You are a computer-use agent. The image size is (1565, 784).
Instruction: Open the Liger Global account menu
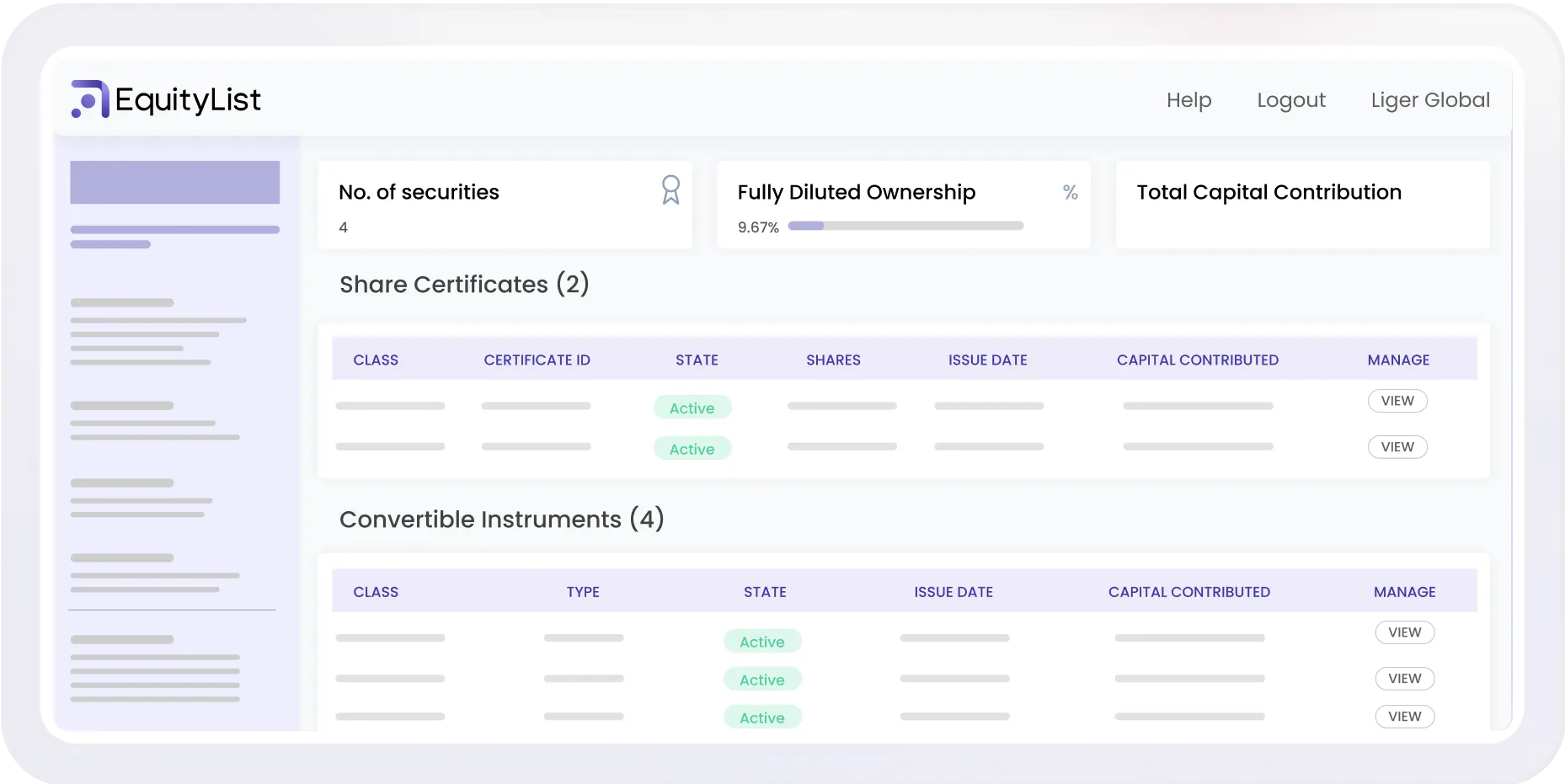tap(1429, 99)
